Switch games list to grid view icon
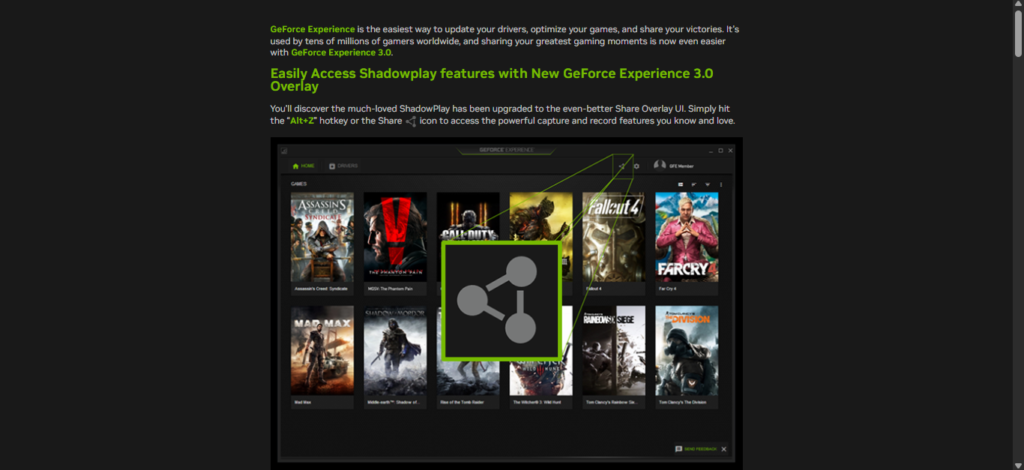 point(681,185)
